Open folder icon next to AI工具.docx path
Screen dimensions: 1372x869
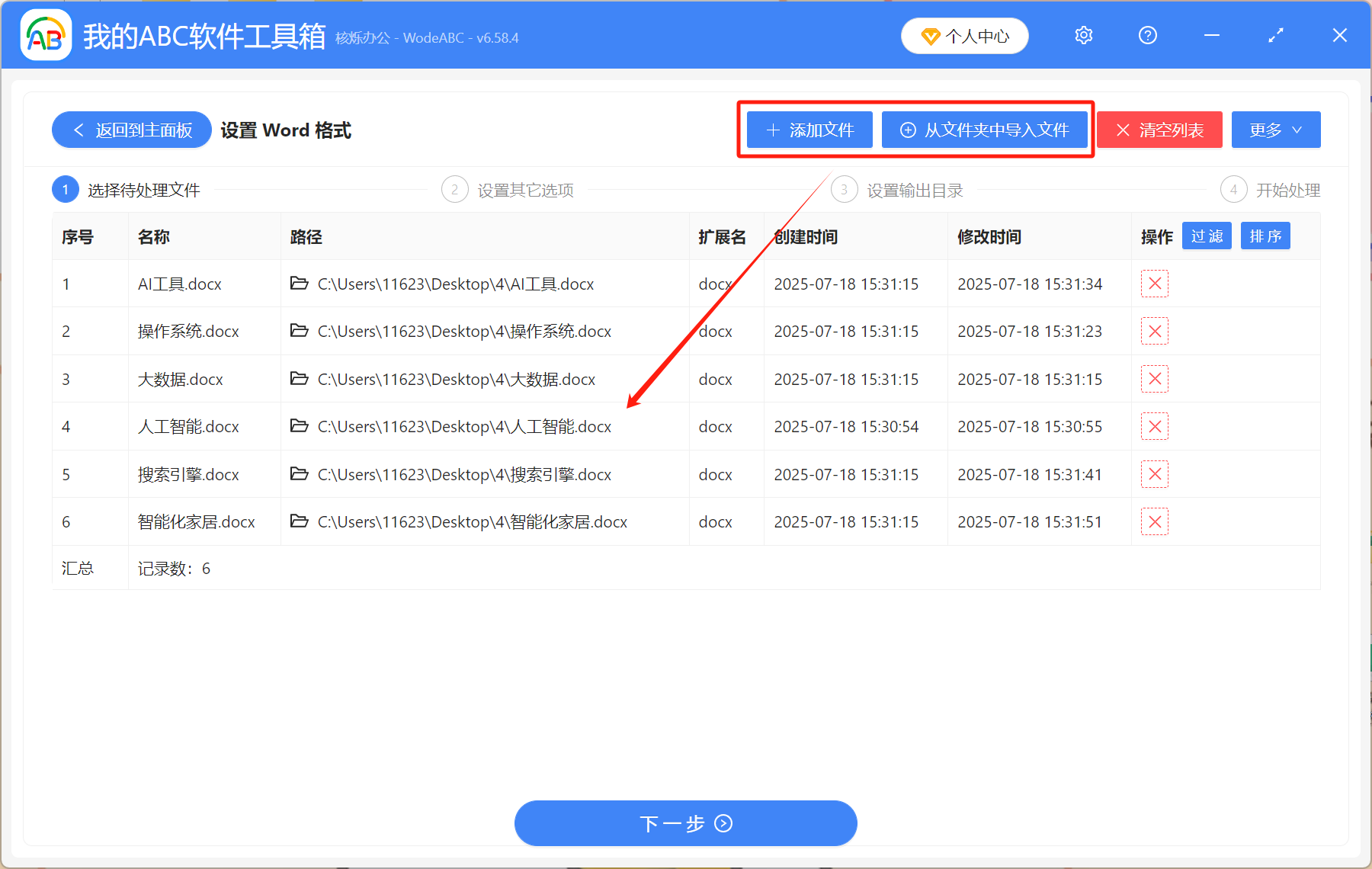coord(299,284)
